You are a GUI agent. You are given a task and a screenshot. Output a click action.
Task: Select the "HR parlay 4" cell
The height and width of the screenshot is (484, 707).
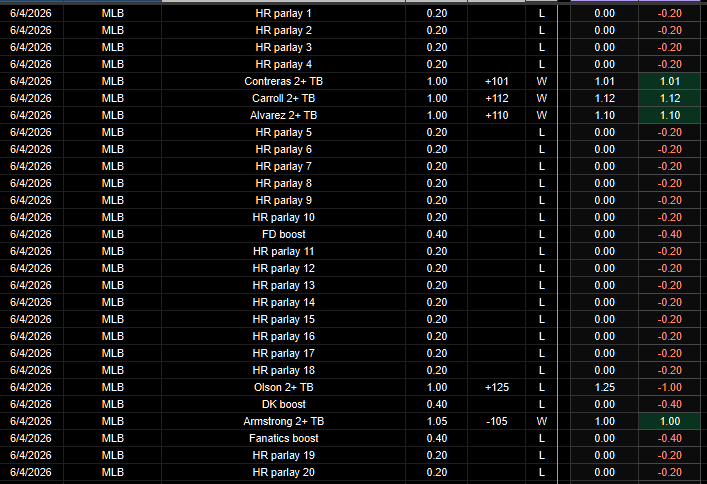[x=283, y=65]
